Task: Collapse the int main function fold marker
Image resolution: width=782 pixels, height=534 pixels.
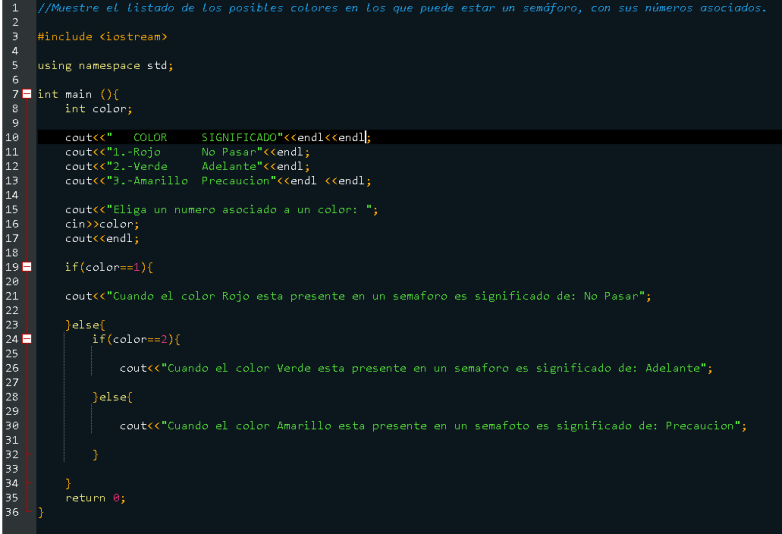Action: 27,94
